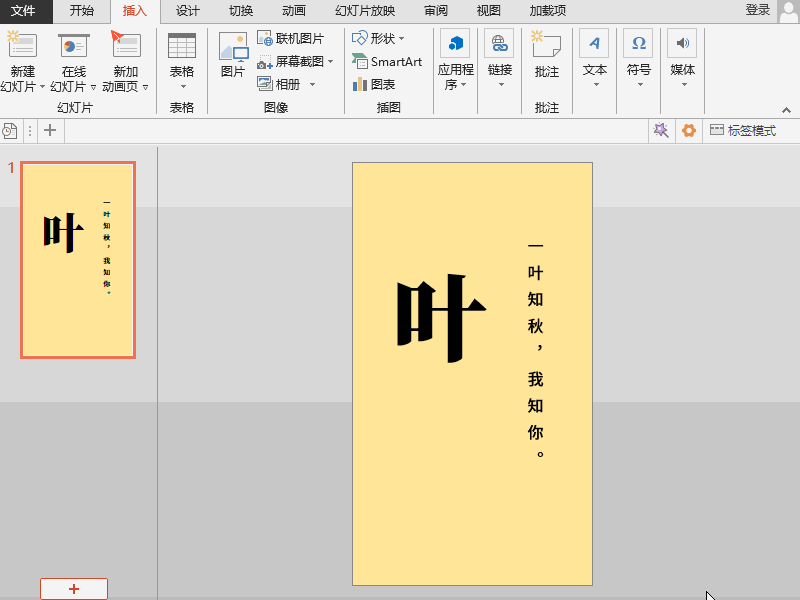Click the Online Pictures (联机图片) button
This screenshot has height=600, width=800.
[291, 38]
